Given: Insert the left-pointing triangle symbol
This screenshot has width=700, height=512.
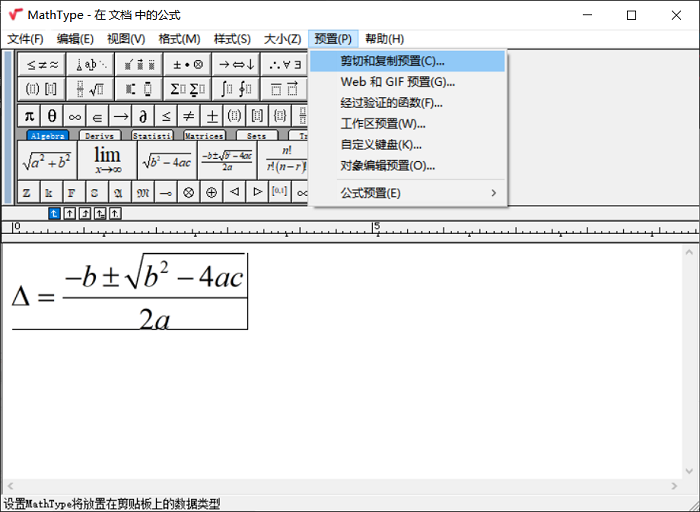Looking at the screenshot, I should pyautogui.click(x=234, y=192).
